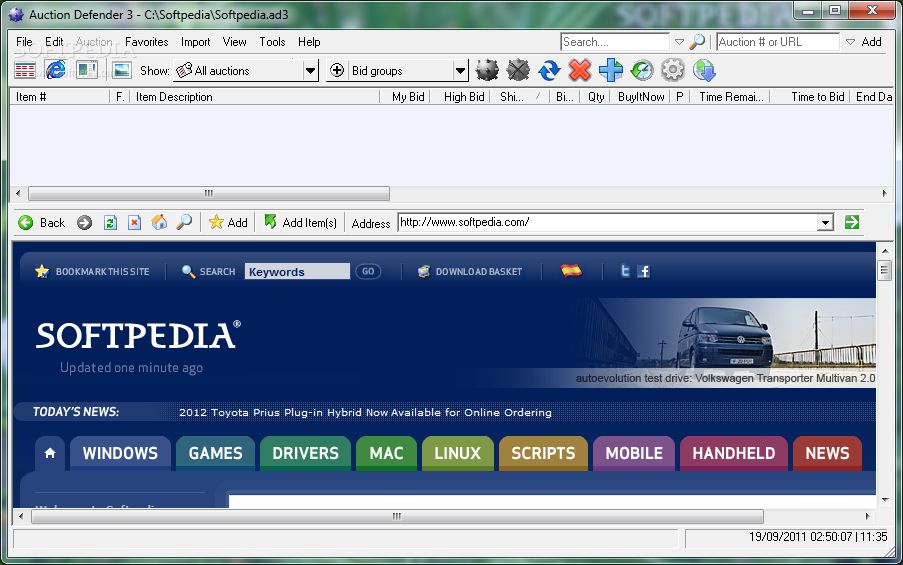Viewport: 903px width, 565px height.
Task: Toggle the Internet Explorer browser view icon
Action: (x=56, y=70)
